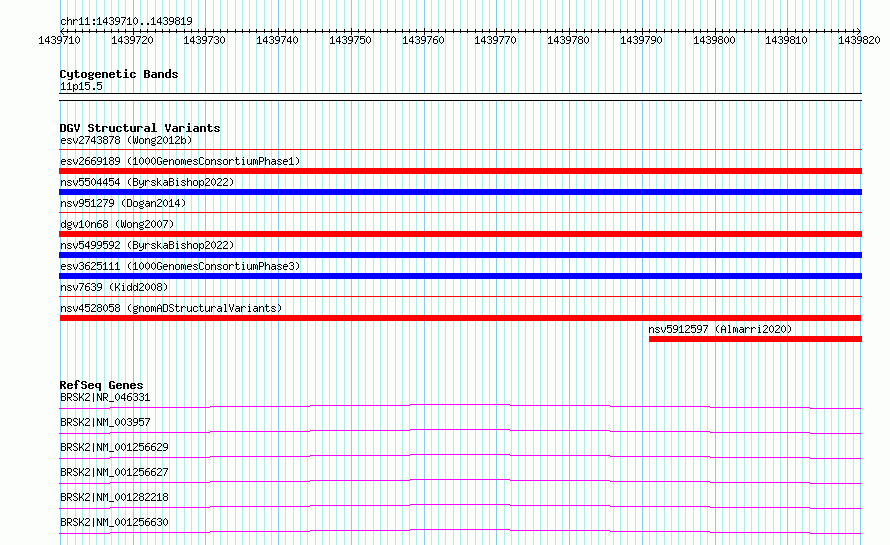Select ruler position 1439760
The width and height of the screenshot is (890, 545).
[x=423, y=40]
